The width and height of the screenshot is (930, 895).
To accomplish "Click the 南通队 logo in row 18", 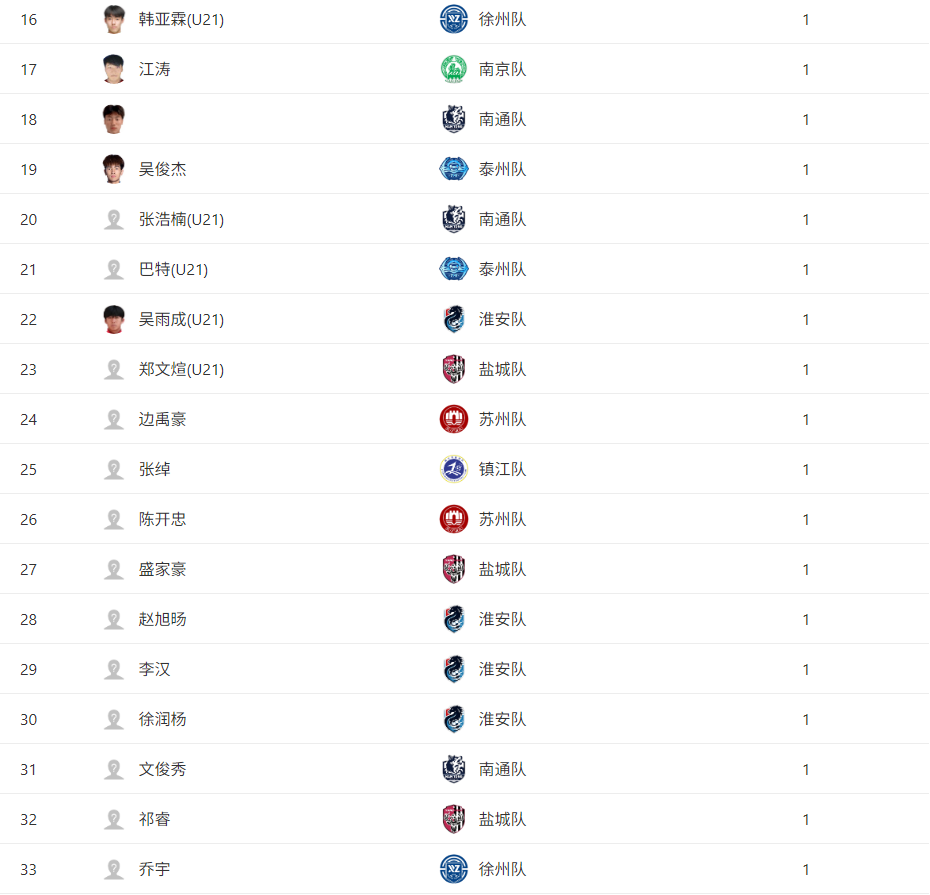I will tap(454, 119).
